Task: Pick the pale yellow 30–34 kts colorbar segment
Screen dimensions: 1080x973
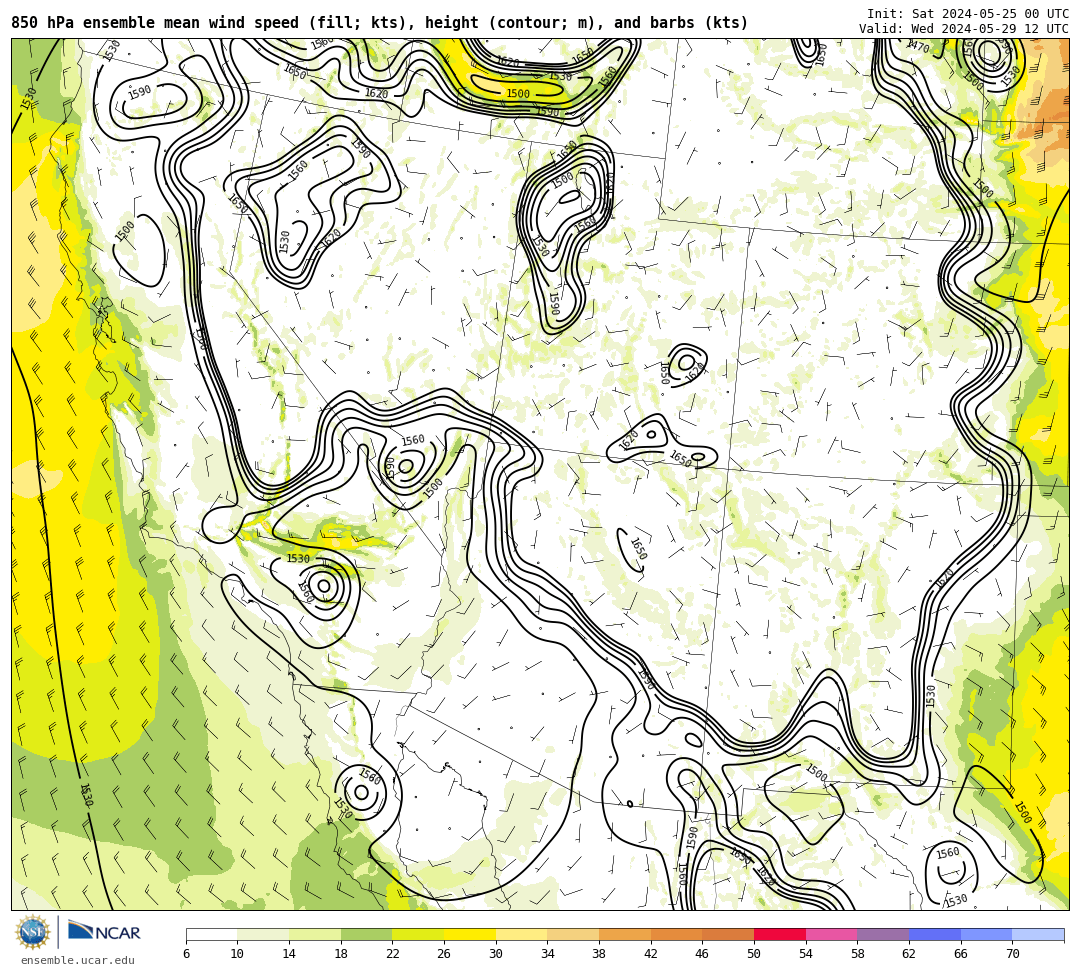Action: [x=521, y=934]
